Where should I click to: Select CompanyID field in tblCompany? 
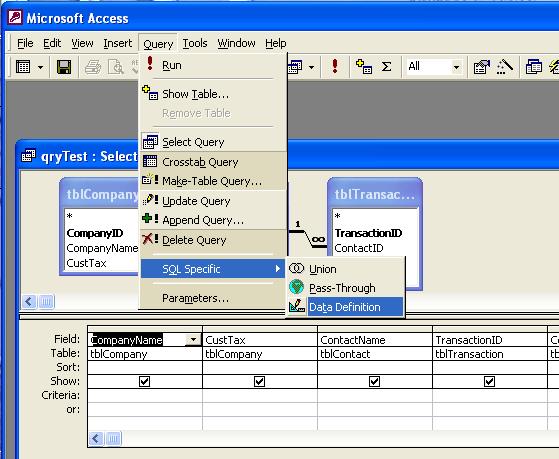coord(101,233)
